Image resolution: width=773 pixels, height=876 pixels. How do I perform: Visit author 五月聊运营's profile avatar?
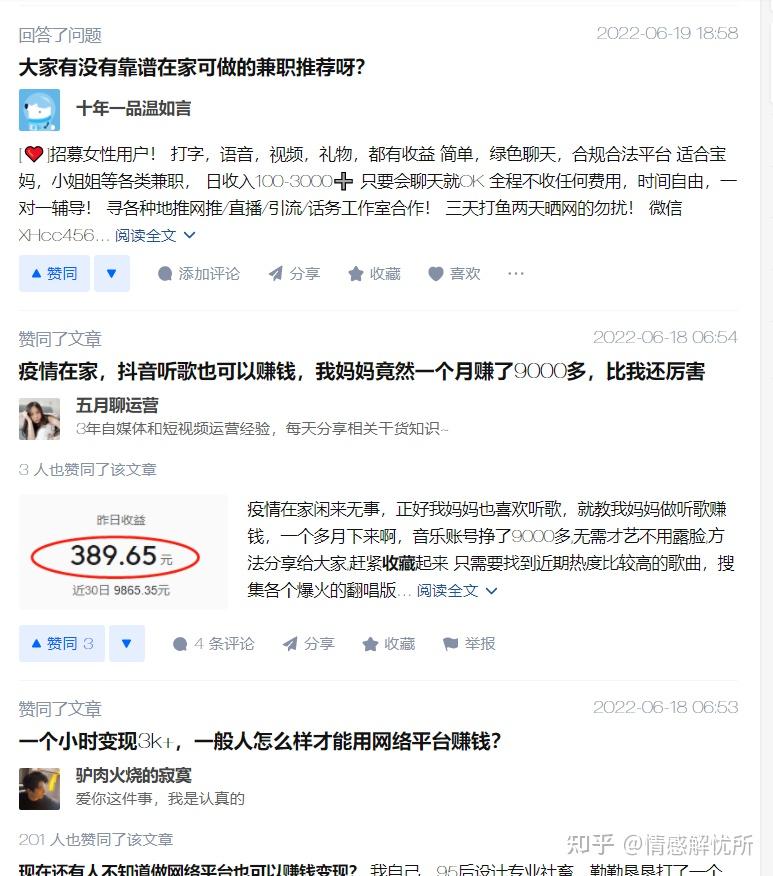pyautogui.click(x=39, y=419)
